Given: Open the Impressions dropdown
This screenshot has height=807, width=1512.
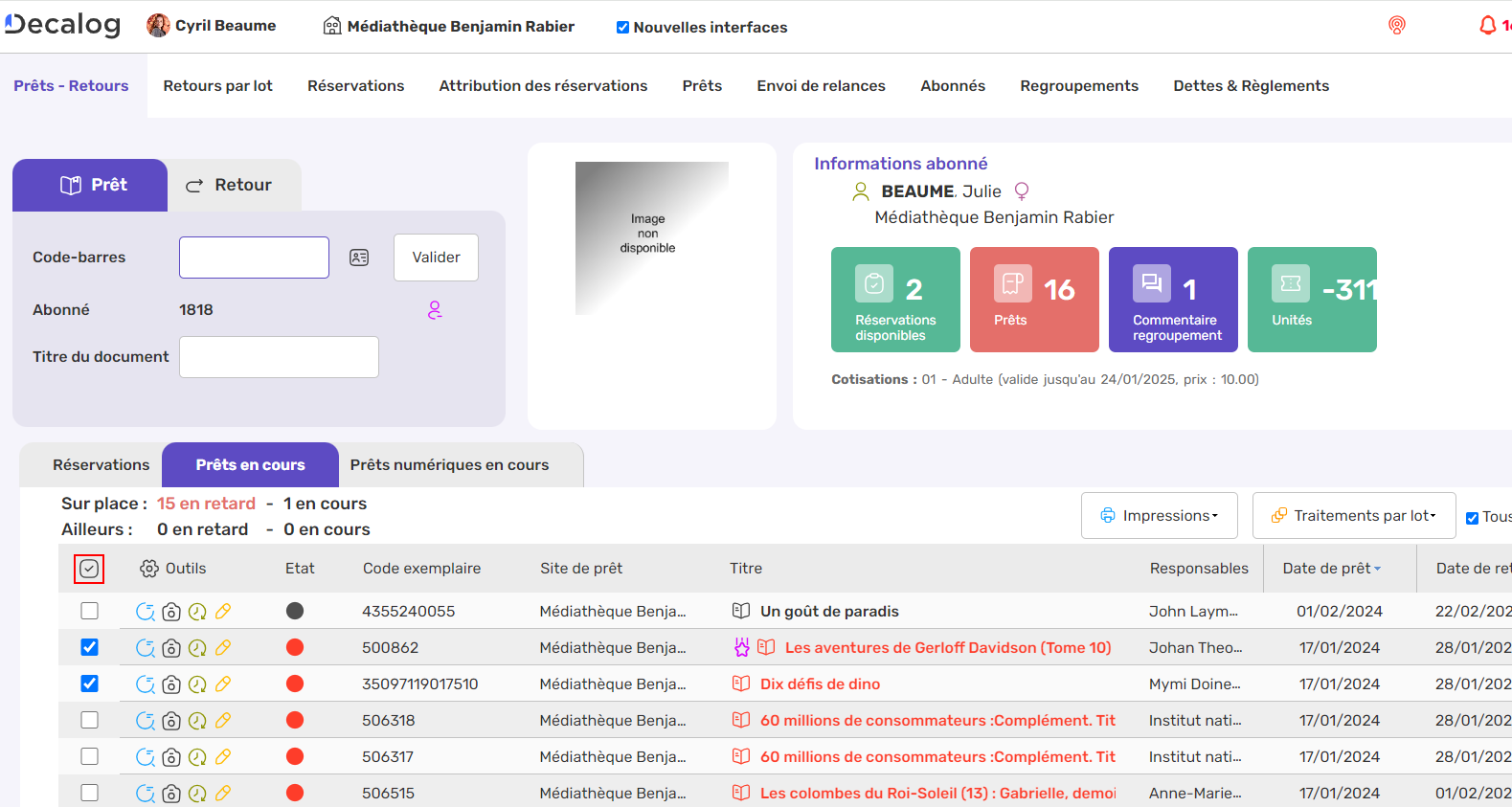Looking at the screenshot, I should tap(1159, 516).
